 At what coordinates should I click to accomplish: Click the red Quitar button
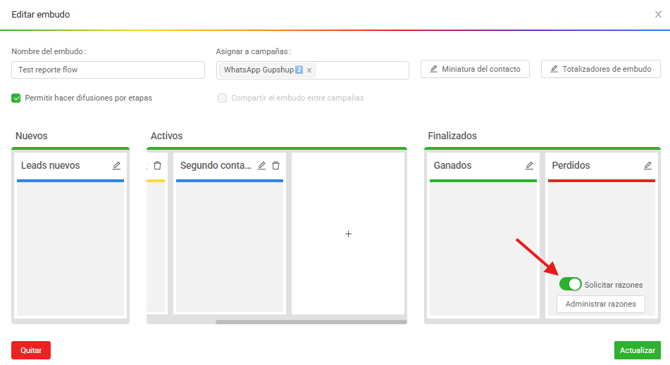click(31, 350)
